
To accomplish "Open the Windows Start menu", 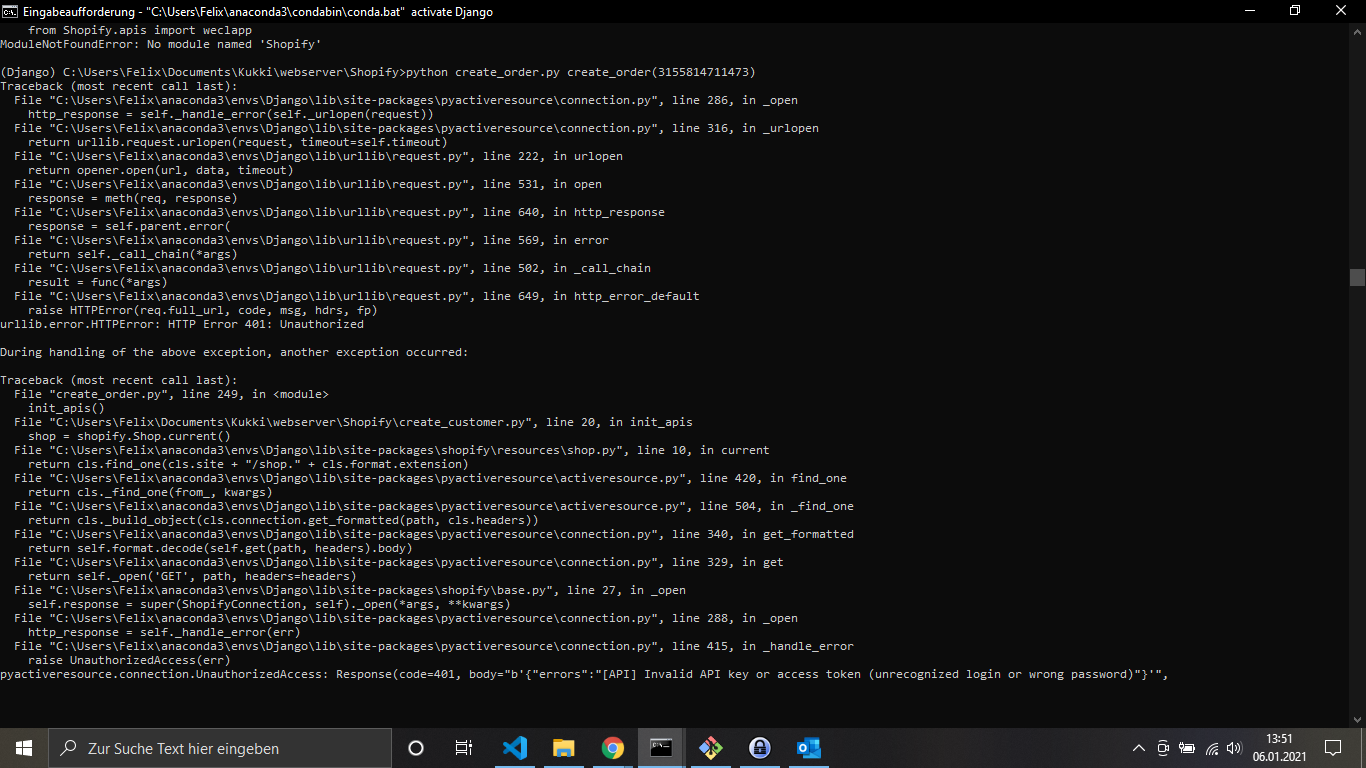I will point(24,747).
